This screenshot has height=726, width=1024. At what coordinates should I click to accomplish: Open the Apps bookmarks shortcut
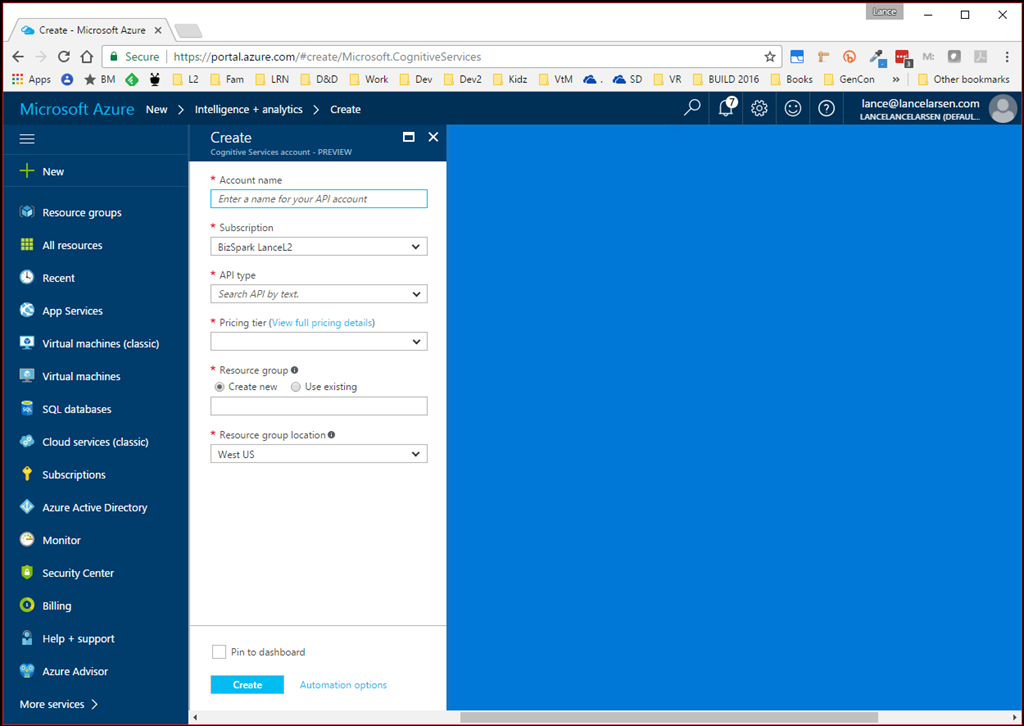coord(31,79)
